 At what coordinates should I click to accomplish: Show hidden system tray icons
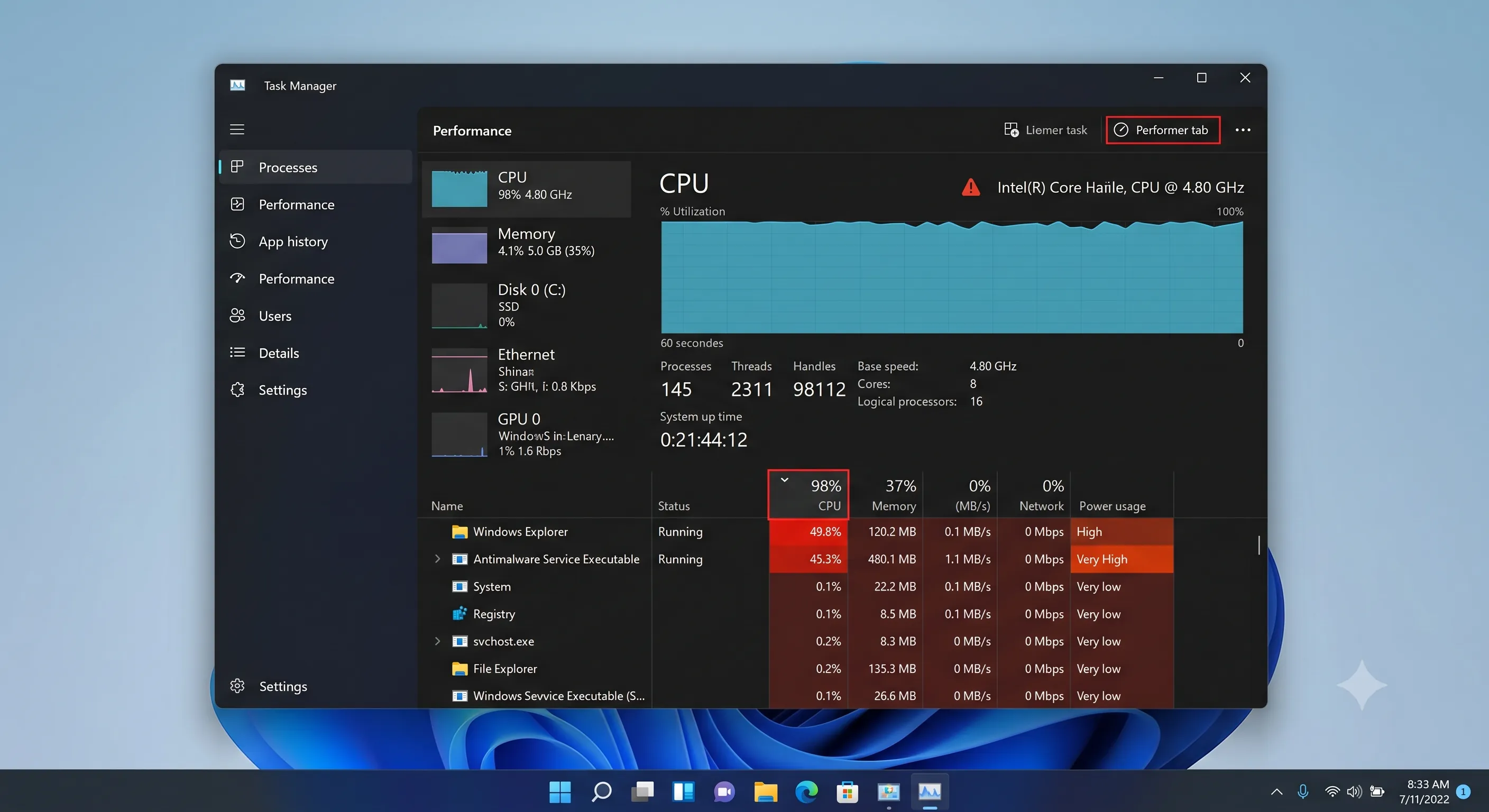point(1276,792)
